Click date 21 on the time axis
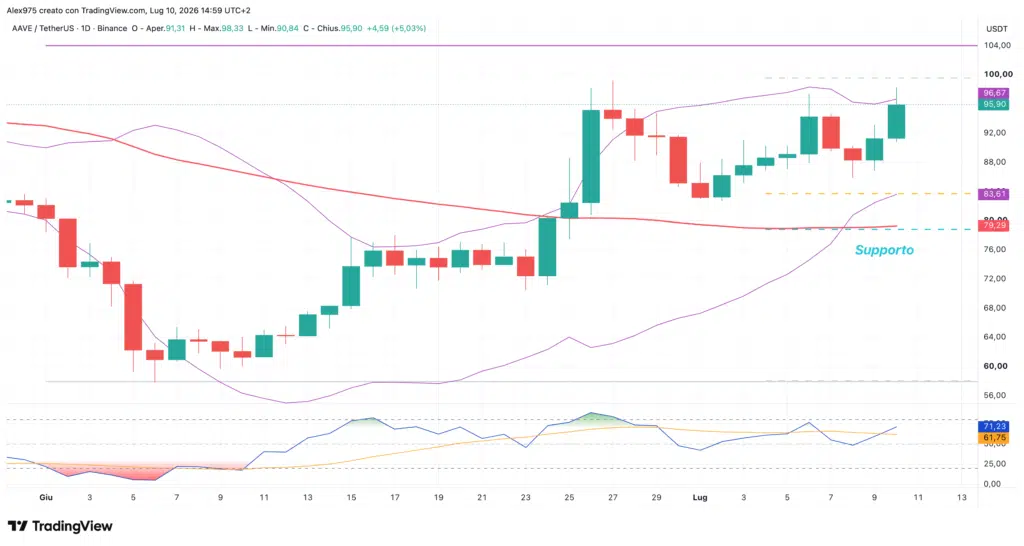Screen dimensions: 1024x546 (x=482, y=498)
